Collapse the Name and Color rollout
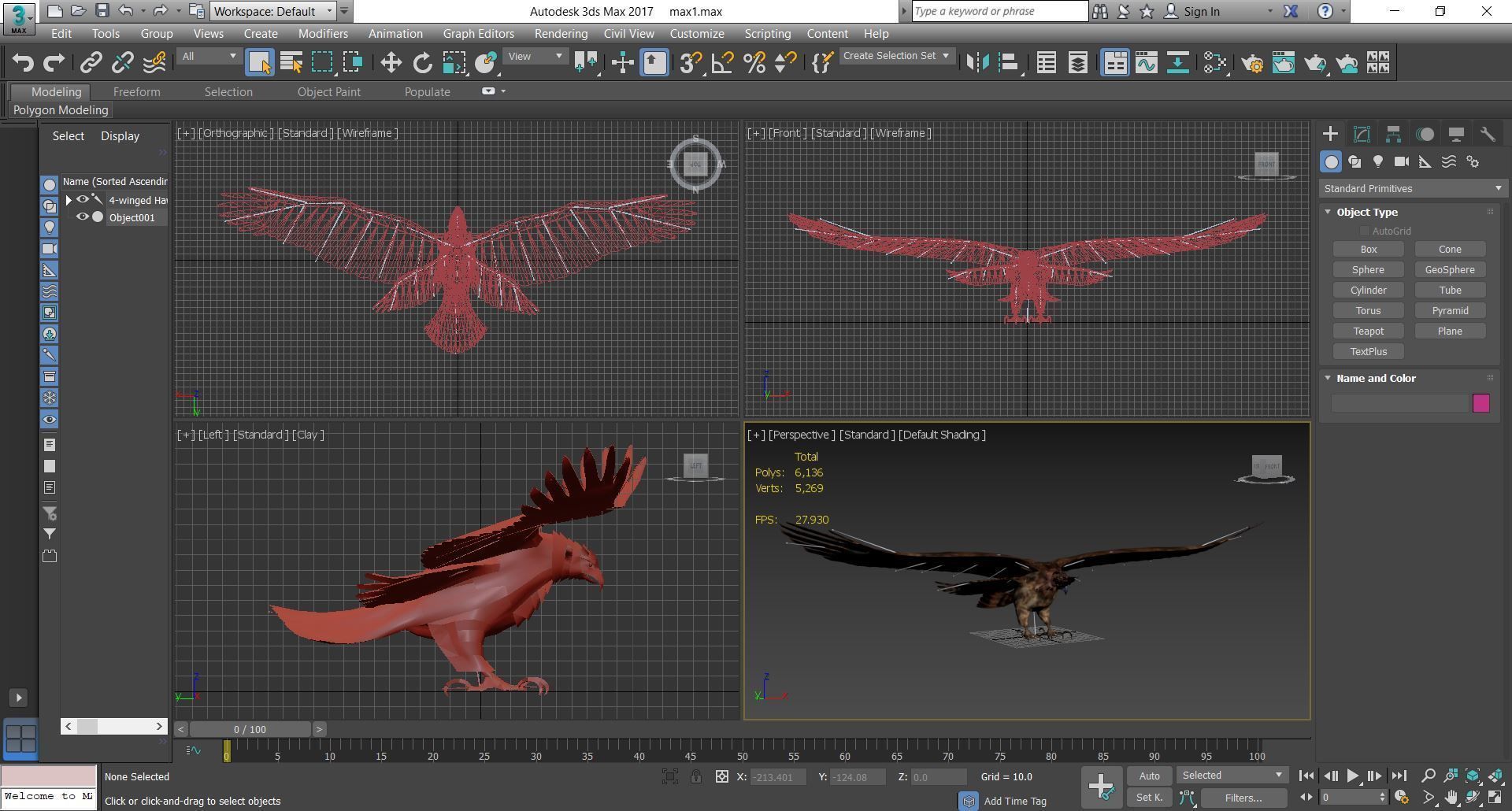1512x811 pixels. (x=1328, y=378)
